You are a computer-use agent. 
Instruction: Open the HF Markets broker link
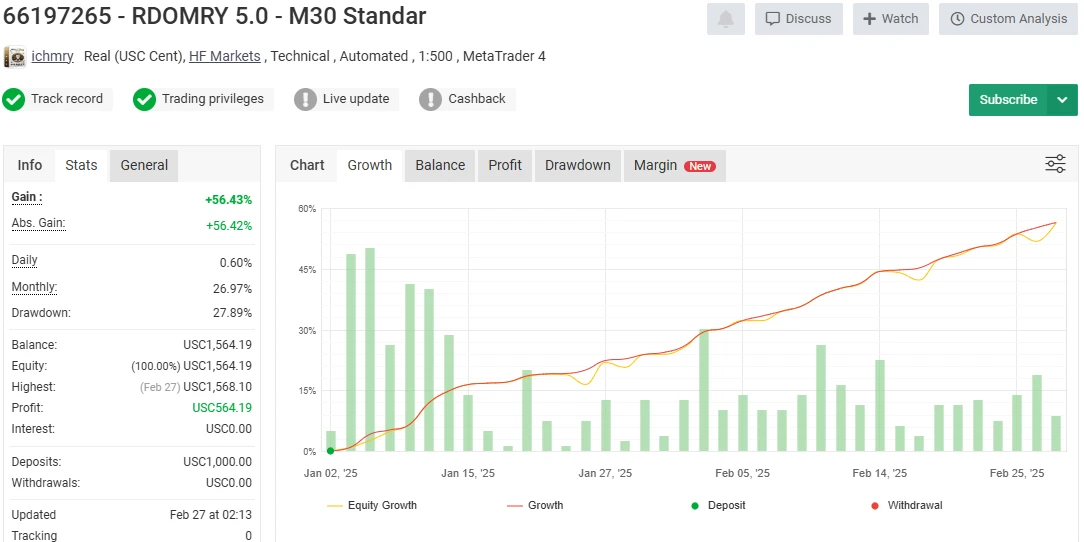coord(224,56)
